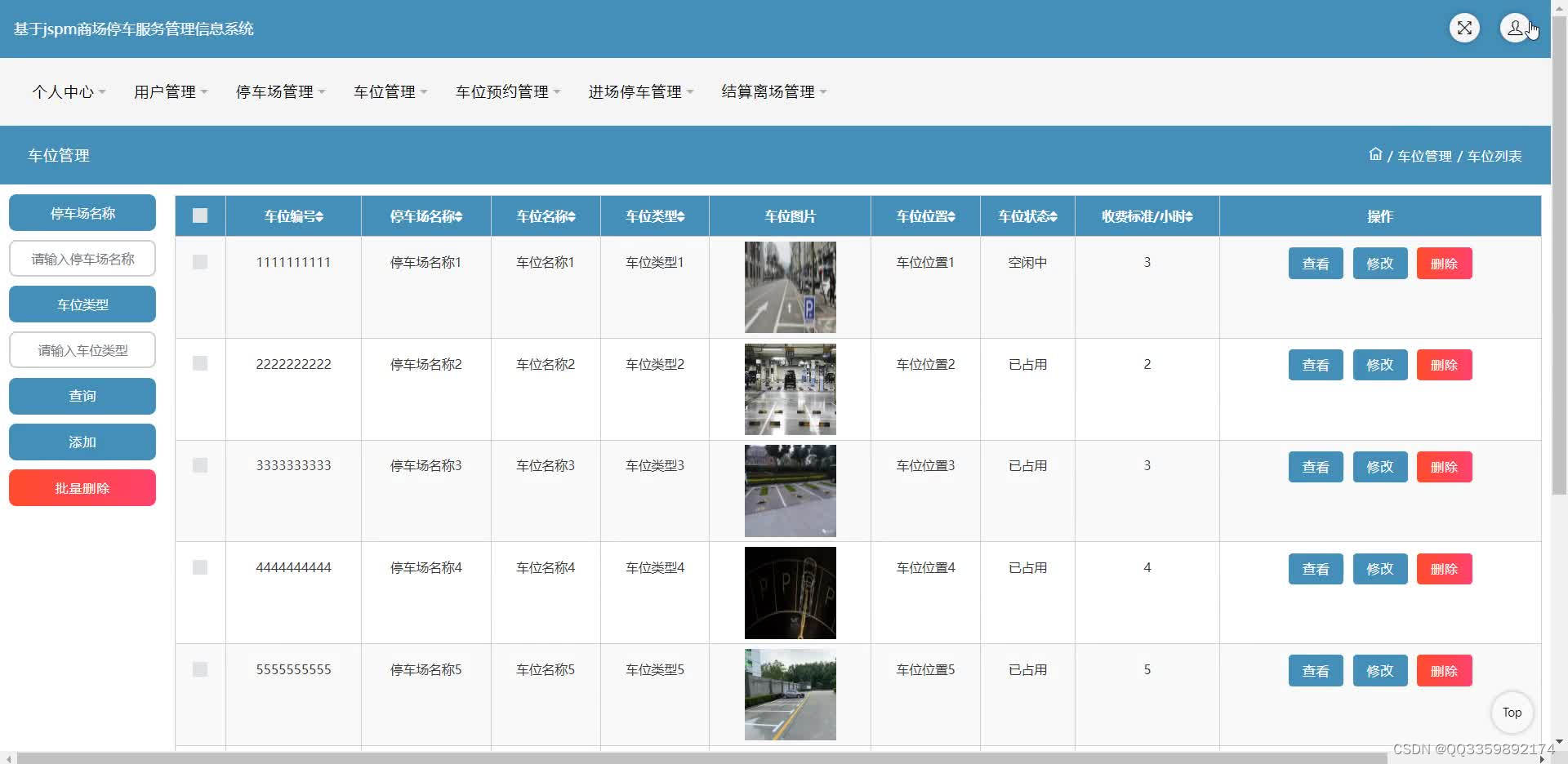Expand the 结算离场管理 menu
The image size is (1568, 764).
[774, 91]
